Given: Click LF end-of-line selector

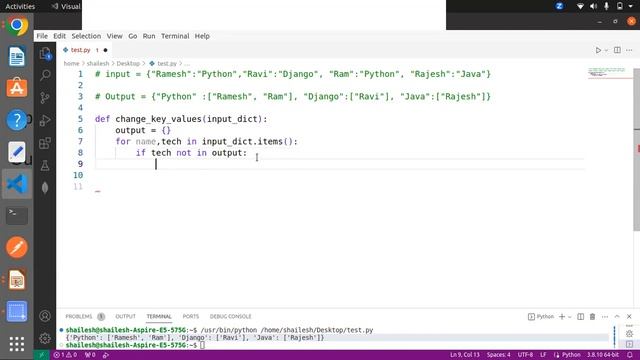Looking at the screenshot, I should point(543,355).
